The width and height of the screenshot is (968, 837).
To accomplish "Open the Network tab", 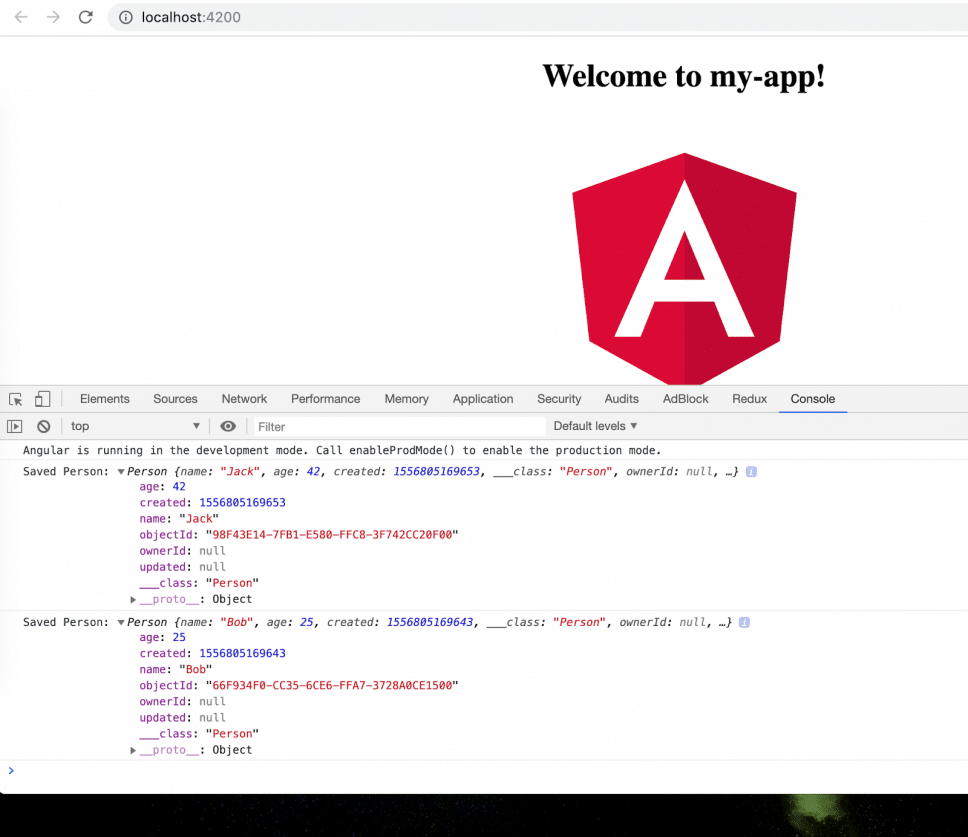I will (244, 399).
